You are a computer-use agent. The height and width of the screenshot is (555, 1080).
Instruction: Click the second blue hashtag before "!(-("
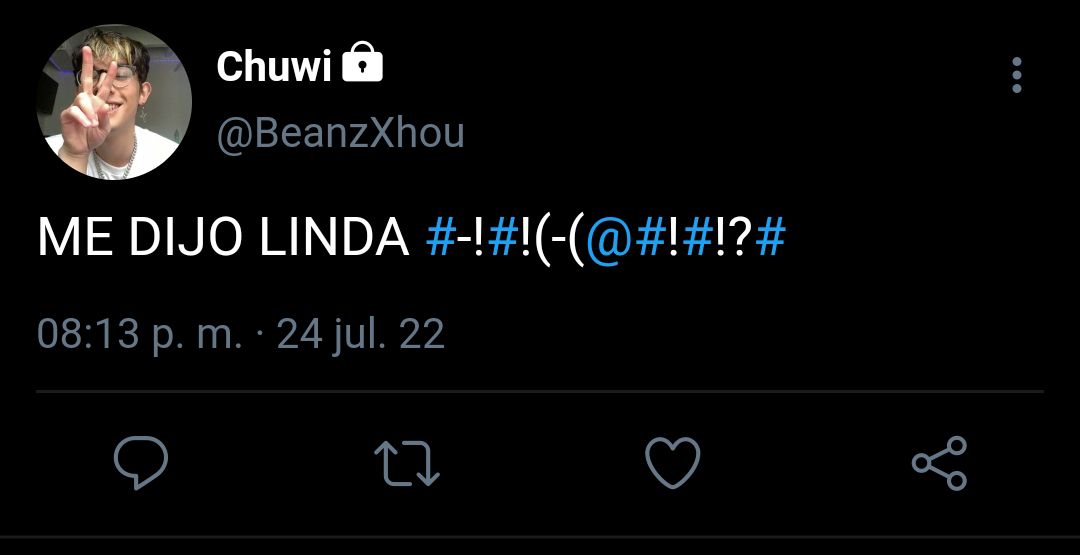[501, 238]
